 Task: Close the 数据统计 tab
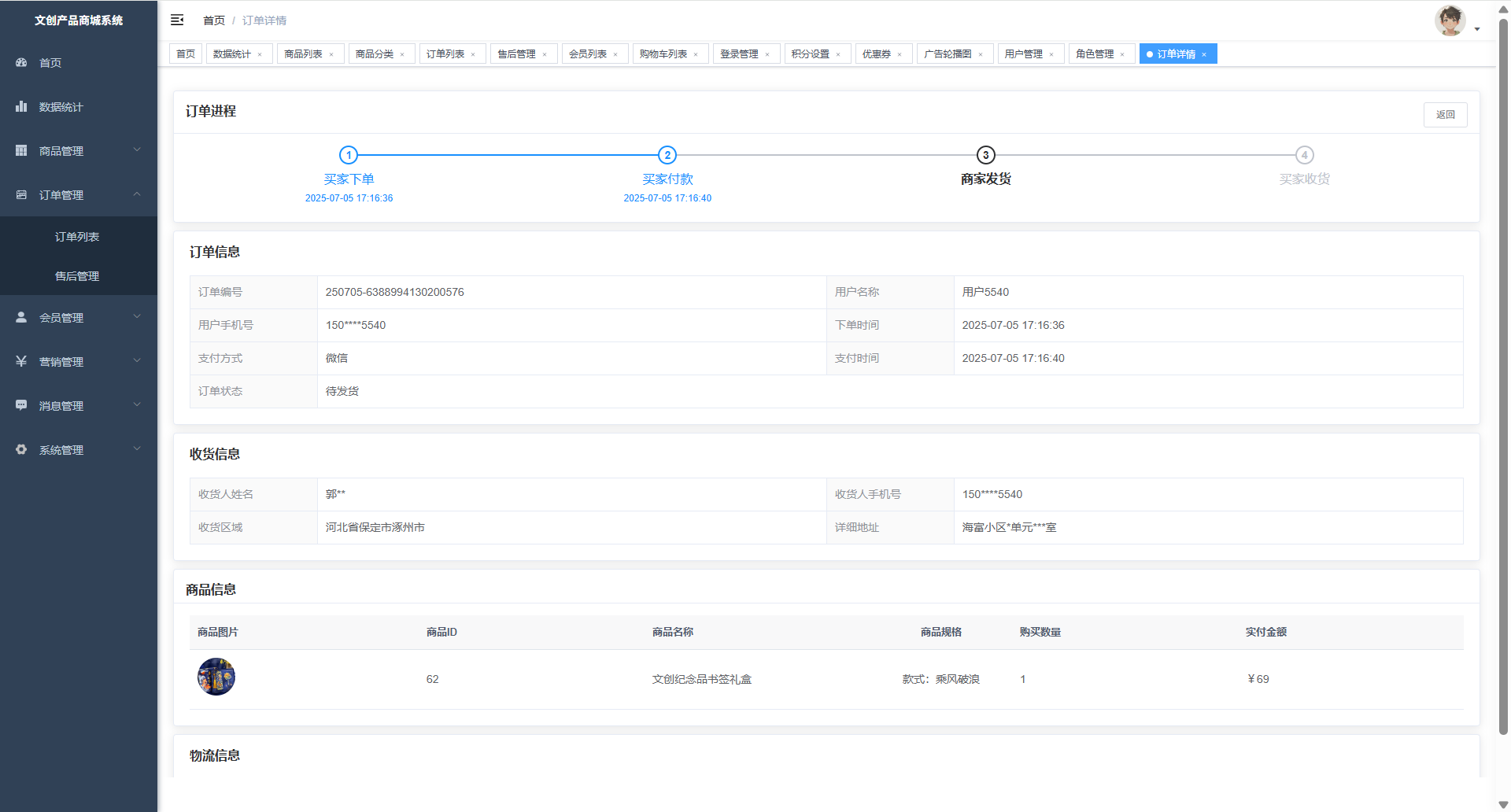pyautogui.click(x=260, y=54)
